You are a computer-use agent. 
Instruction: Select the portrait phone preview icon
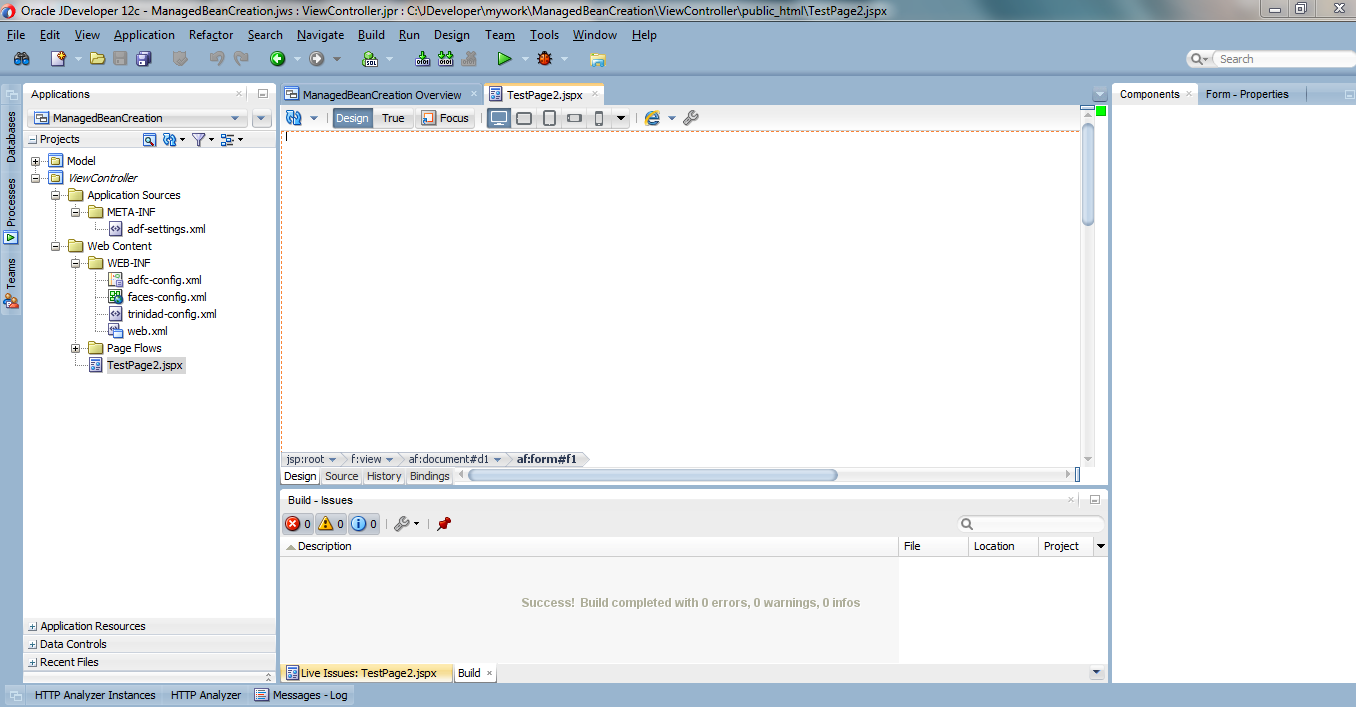pos(599,118)
